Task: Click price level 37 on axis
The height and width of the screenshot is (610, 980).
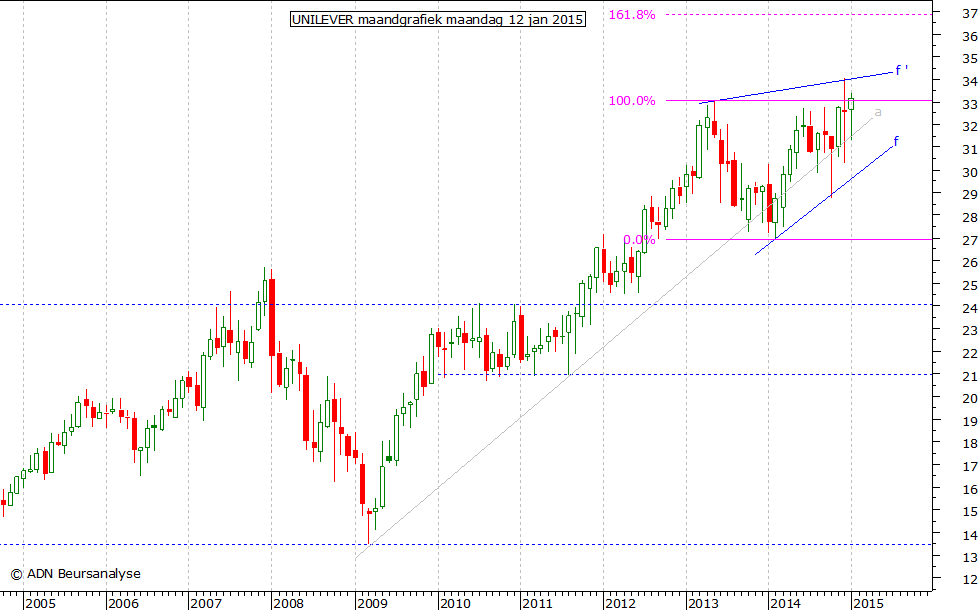Action: pyautogui.click(x=970, y=14)
